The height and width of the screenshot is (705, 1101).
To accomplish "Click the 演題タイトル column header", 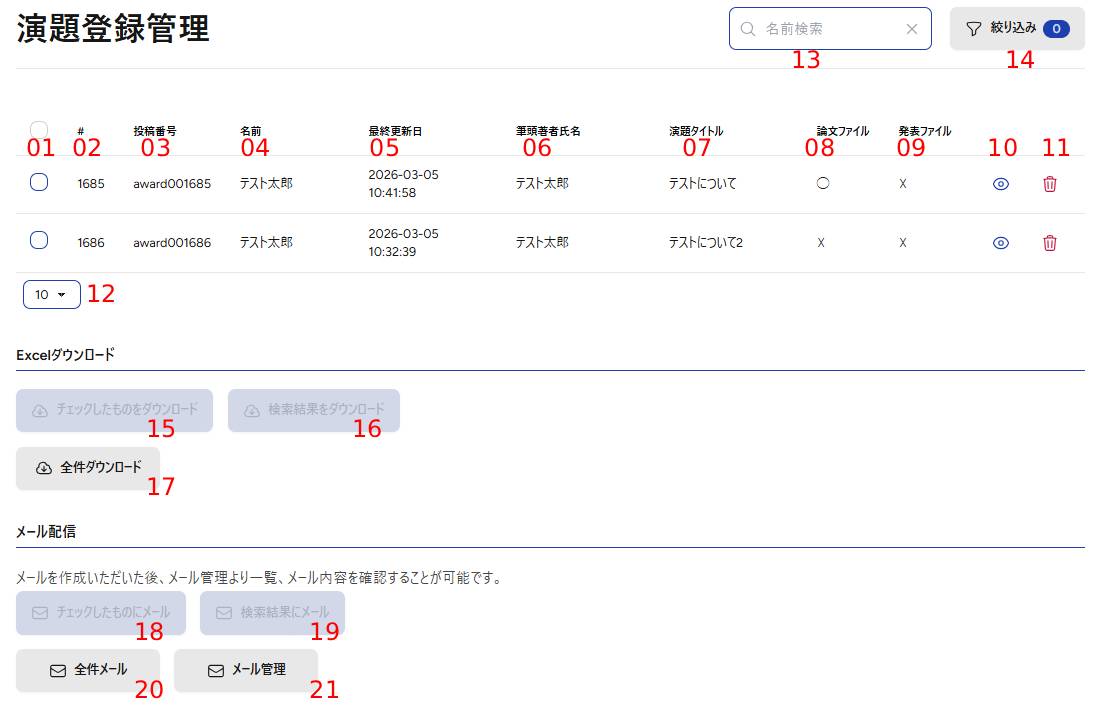I will pos(696,131).
